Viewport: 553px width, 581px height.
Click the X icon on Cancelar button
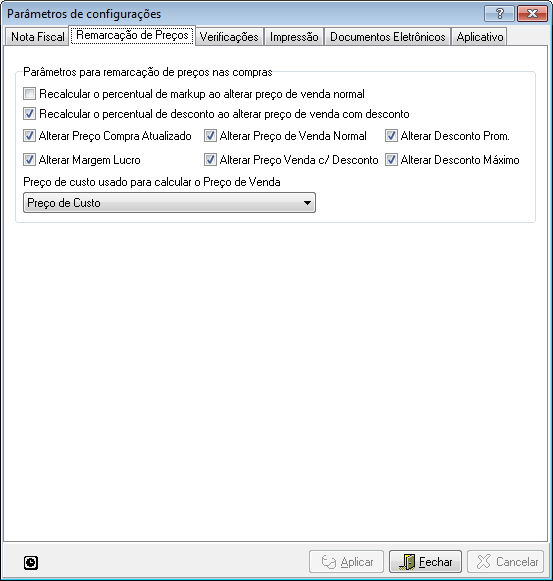pos(483,561)
